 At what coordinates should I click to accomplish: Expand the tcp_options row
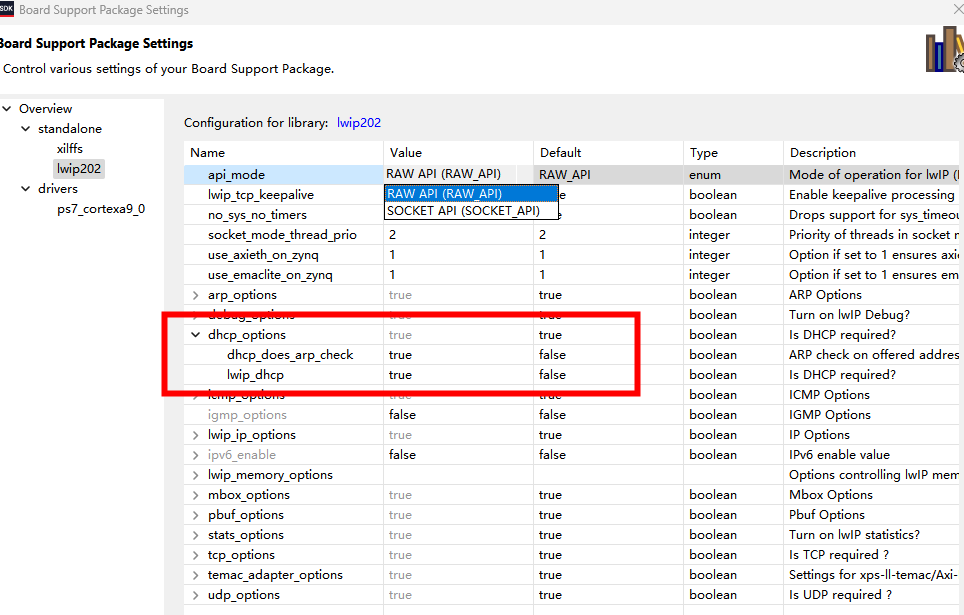click(196, 555)
